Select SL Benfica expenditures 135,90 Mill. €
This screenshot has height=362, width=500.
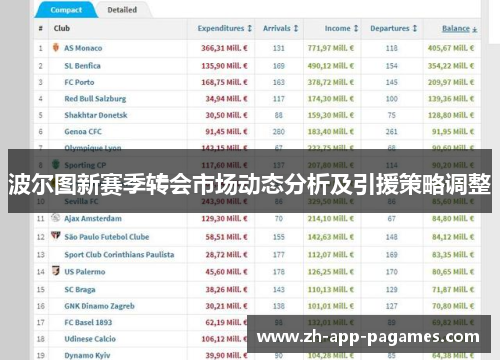coord(224,66)
